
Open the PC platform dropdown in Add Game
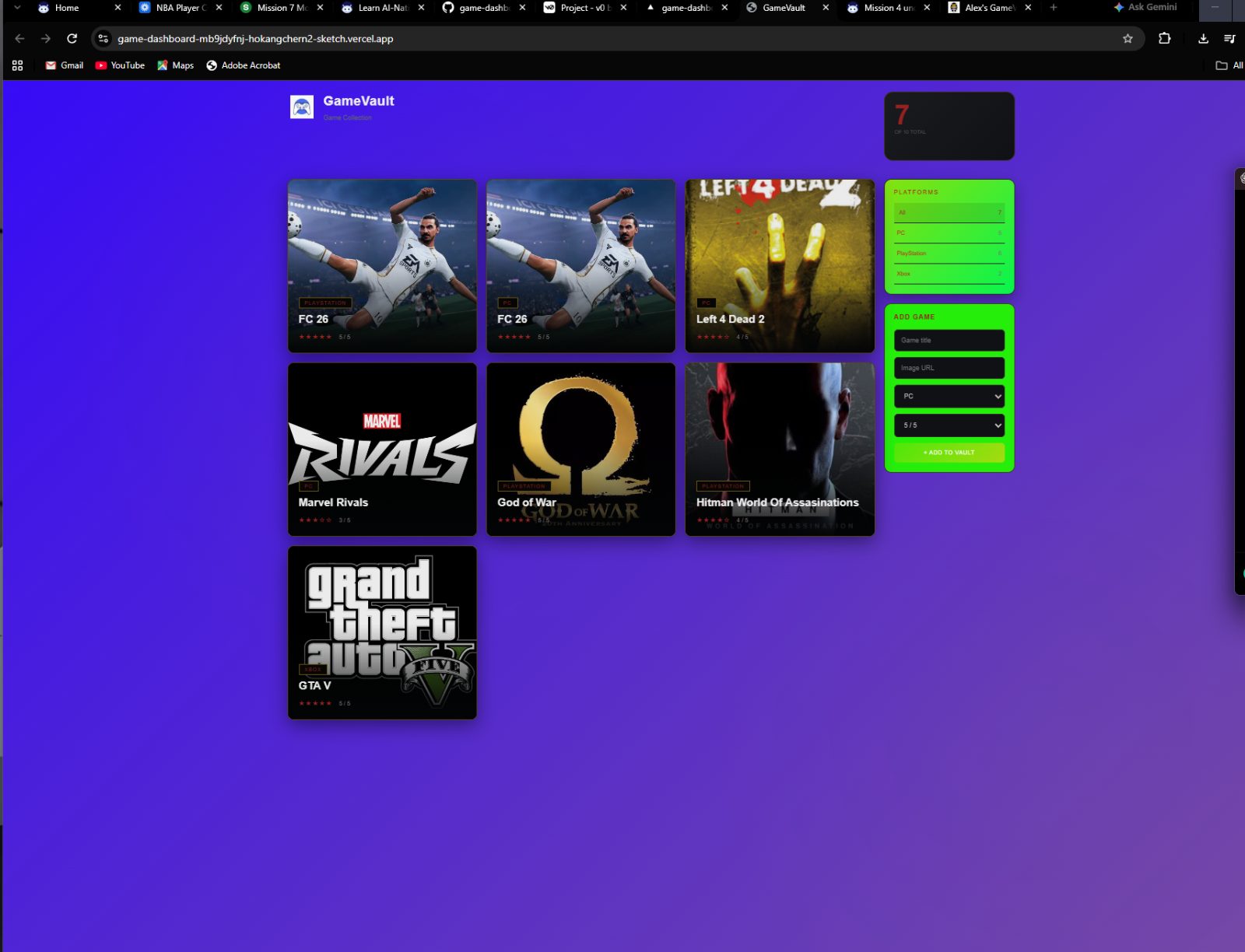pyautogui.click(x=949, y=396)
